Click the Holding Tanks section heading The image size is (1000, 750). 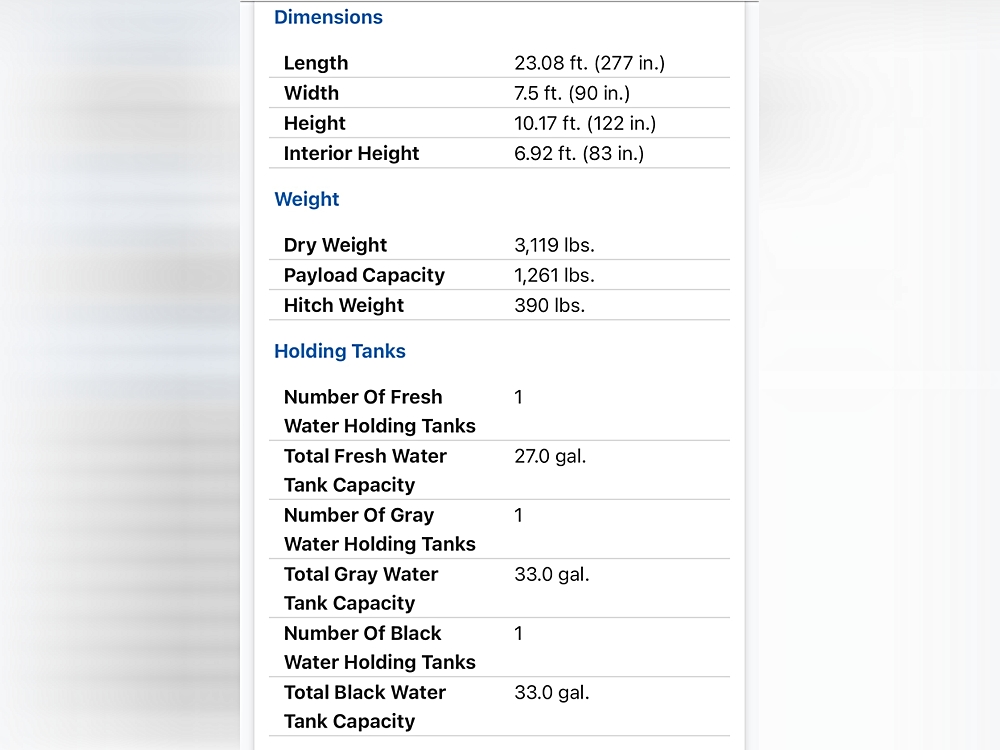point(340,351)
